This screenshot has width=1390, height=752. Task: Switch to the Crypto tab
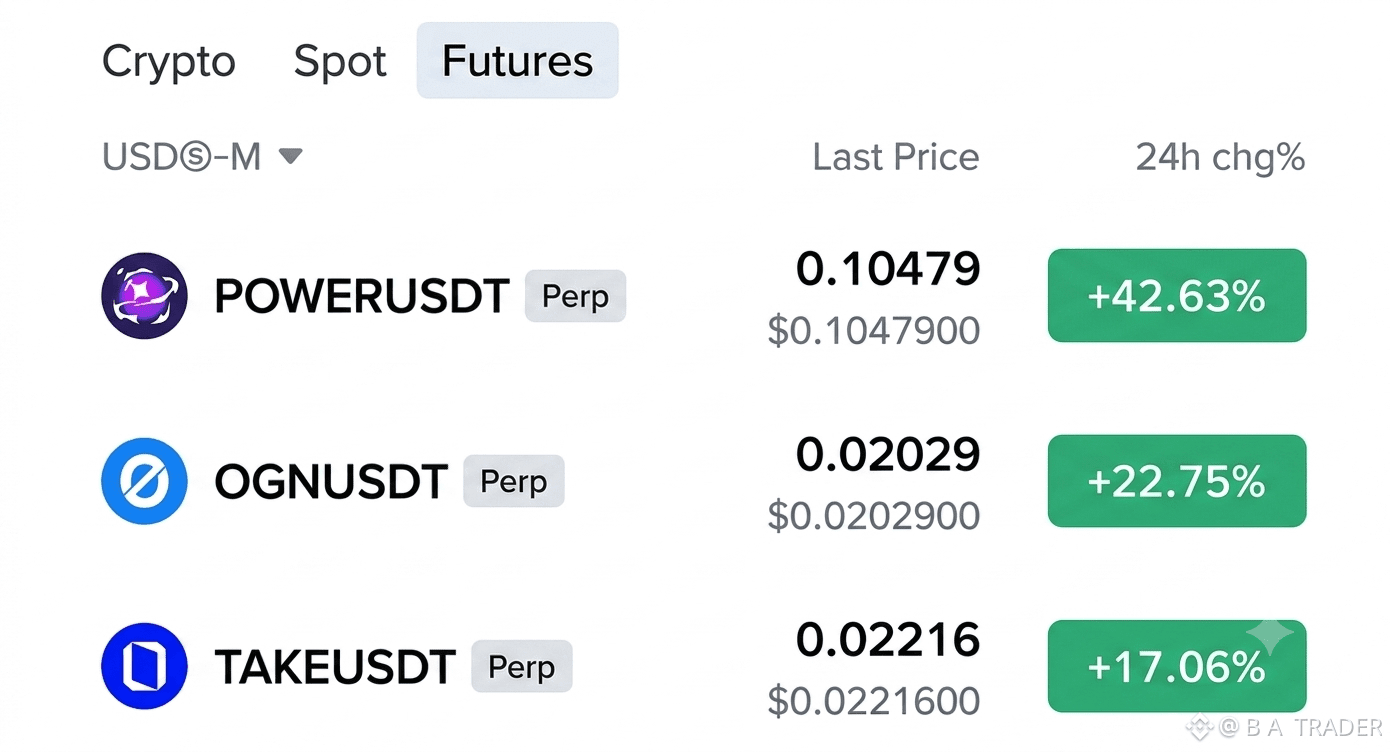click(x=169, y=61)
